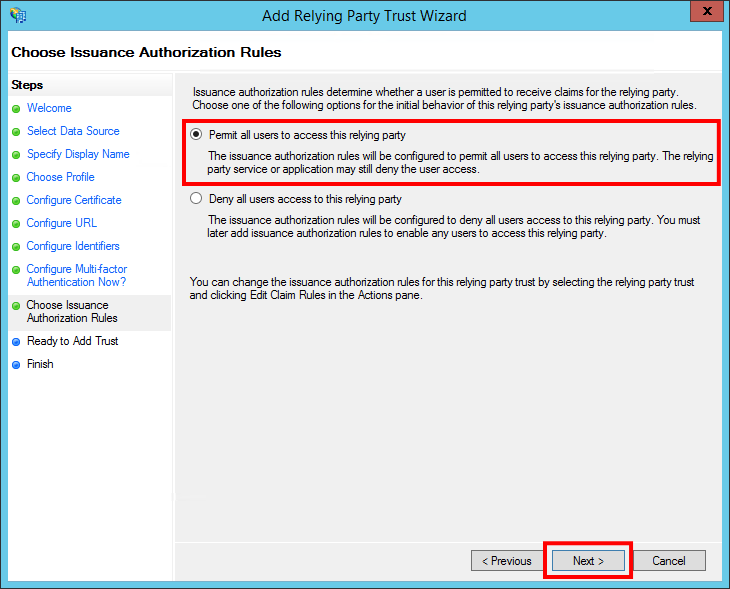Click the Ready to Add Trust step

73,341
